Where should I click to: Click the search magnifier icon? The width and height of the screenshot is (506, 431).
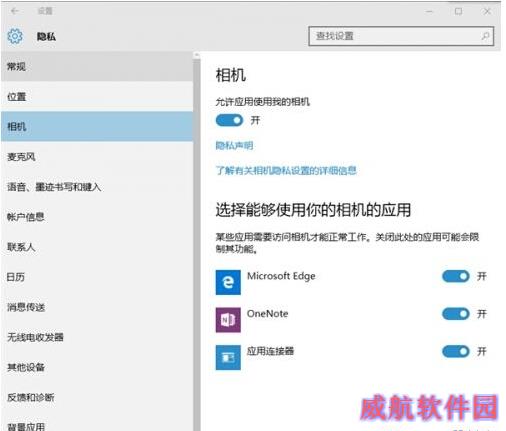click(x=485, y=36)
